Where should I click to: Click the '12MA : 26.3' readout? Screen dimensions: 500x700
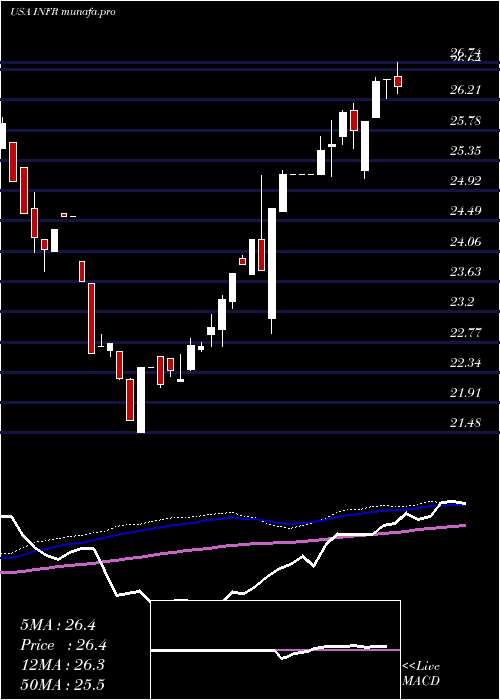click(x=62, y=665)
